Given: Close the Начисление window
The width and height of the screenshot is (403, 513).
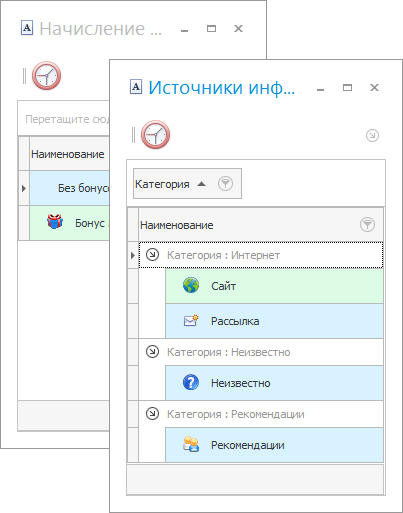Looking at the screenshot, I should [238, 28].
